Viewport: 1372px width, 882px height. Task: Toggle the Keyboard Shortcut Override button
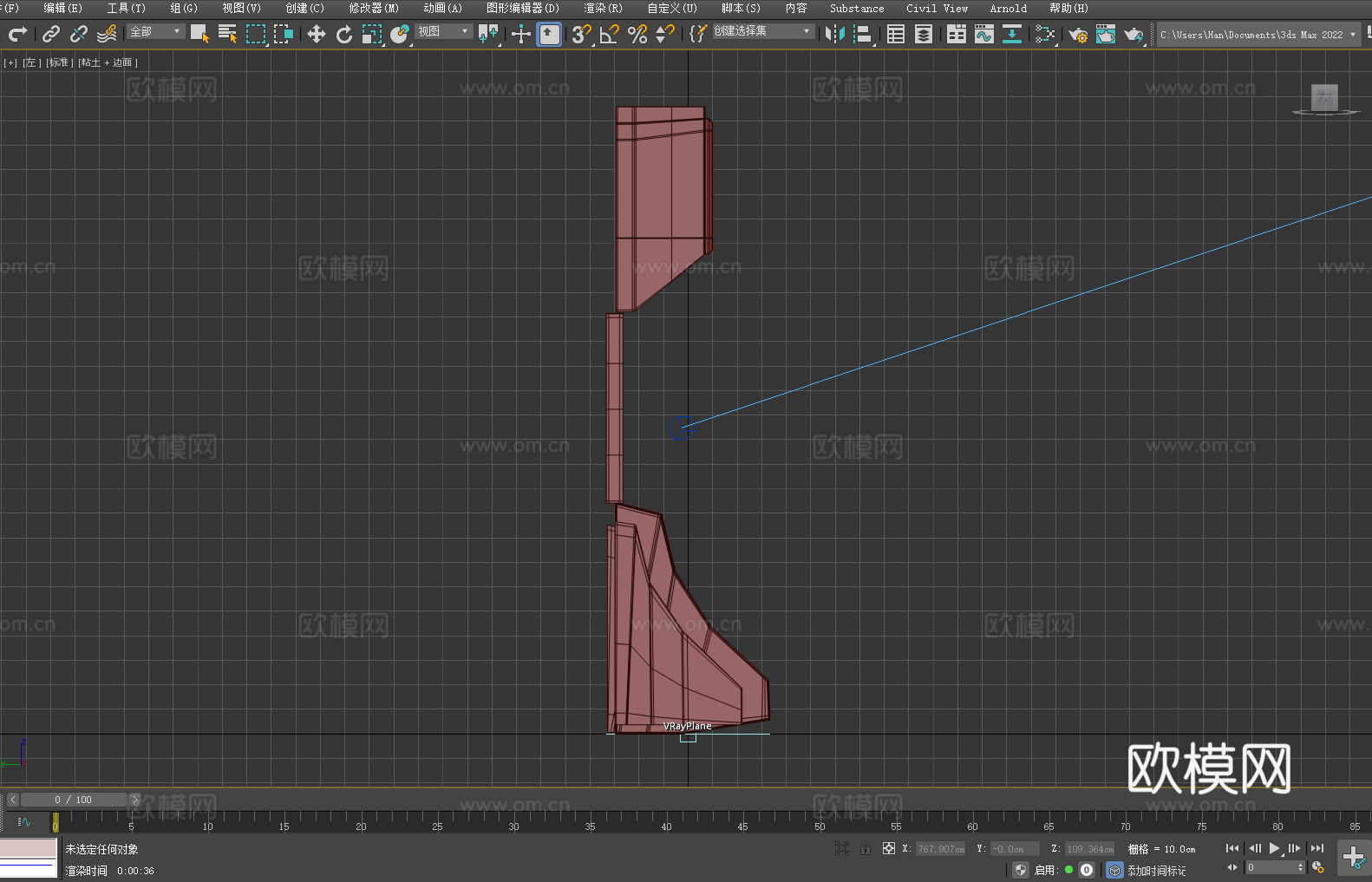(549, 34)
